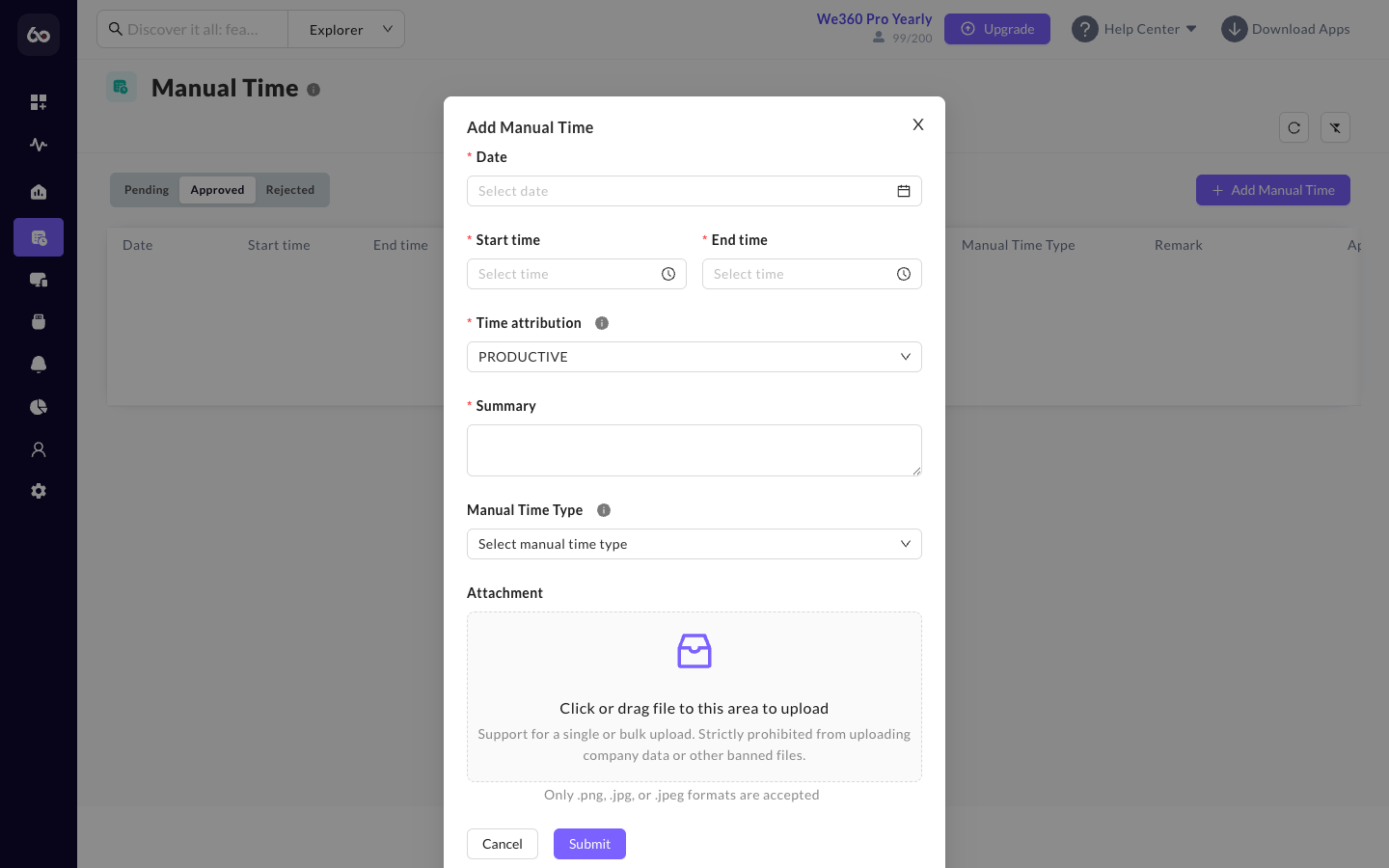Click the Submit button

(589, 844)
